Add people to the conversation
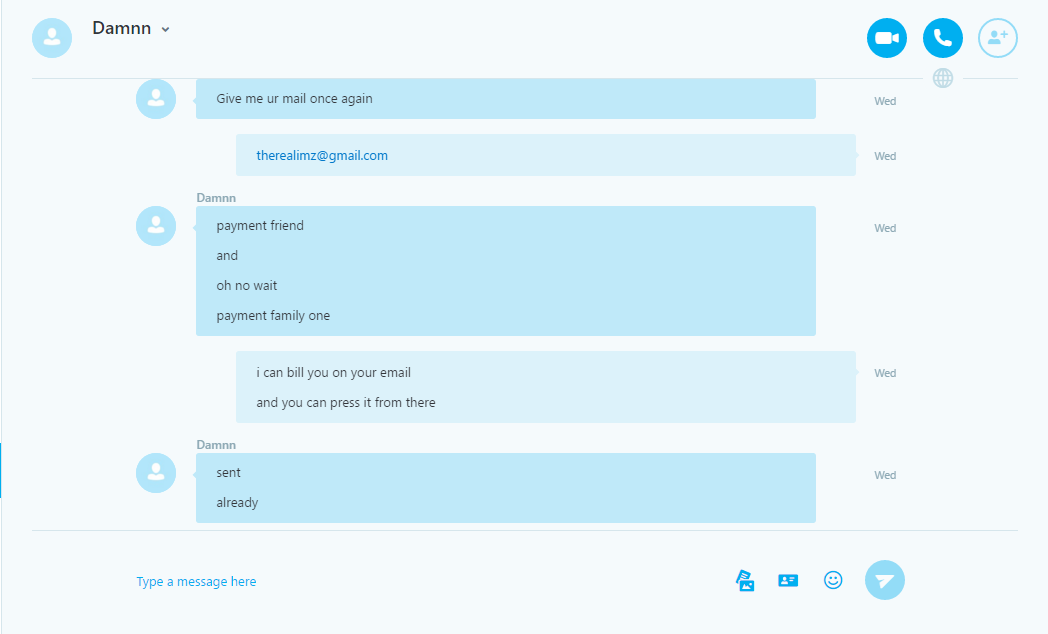Viewport: 1048px width, 634px height. pyautogui.click(x=998, y=38)
